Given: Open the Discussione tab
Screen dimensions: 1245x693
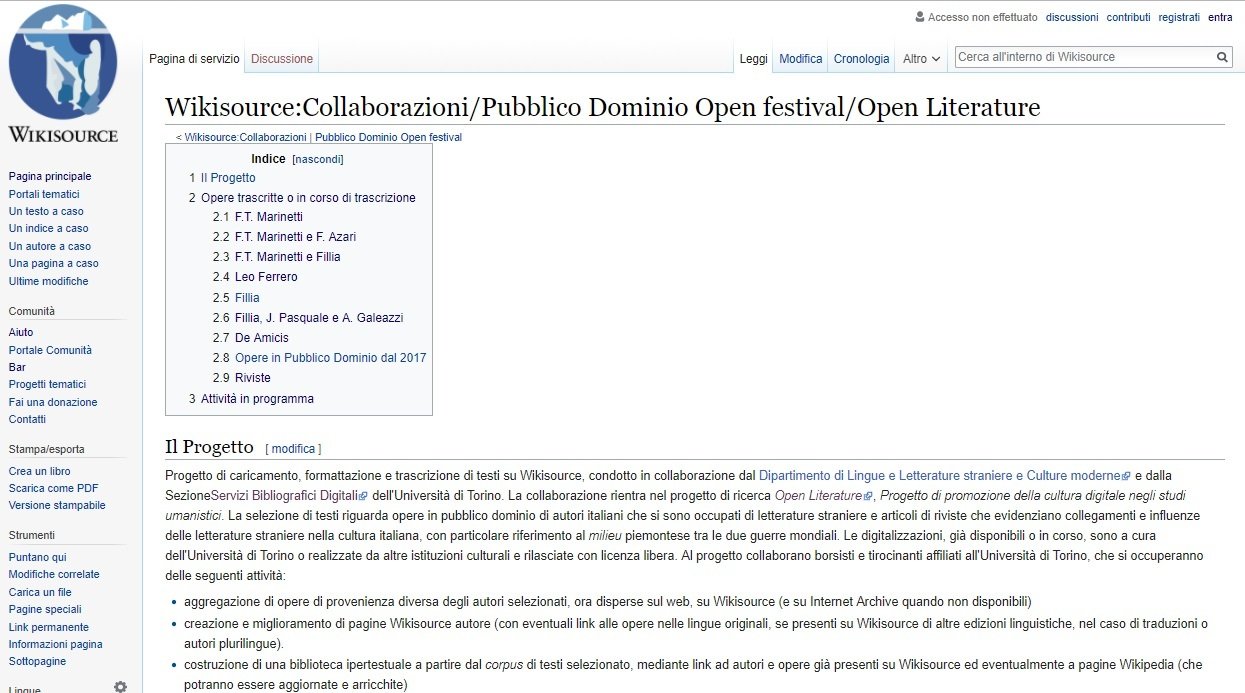Looking at the screenshot, I should click(282, 59).
